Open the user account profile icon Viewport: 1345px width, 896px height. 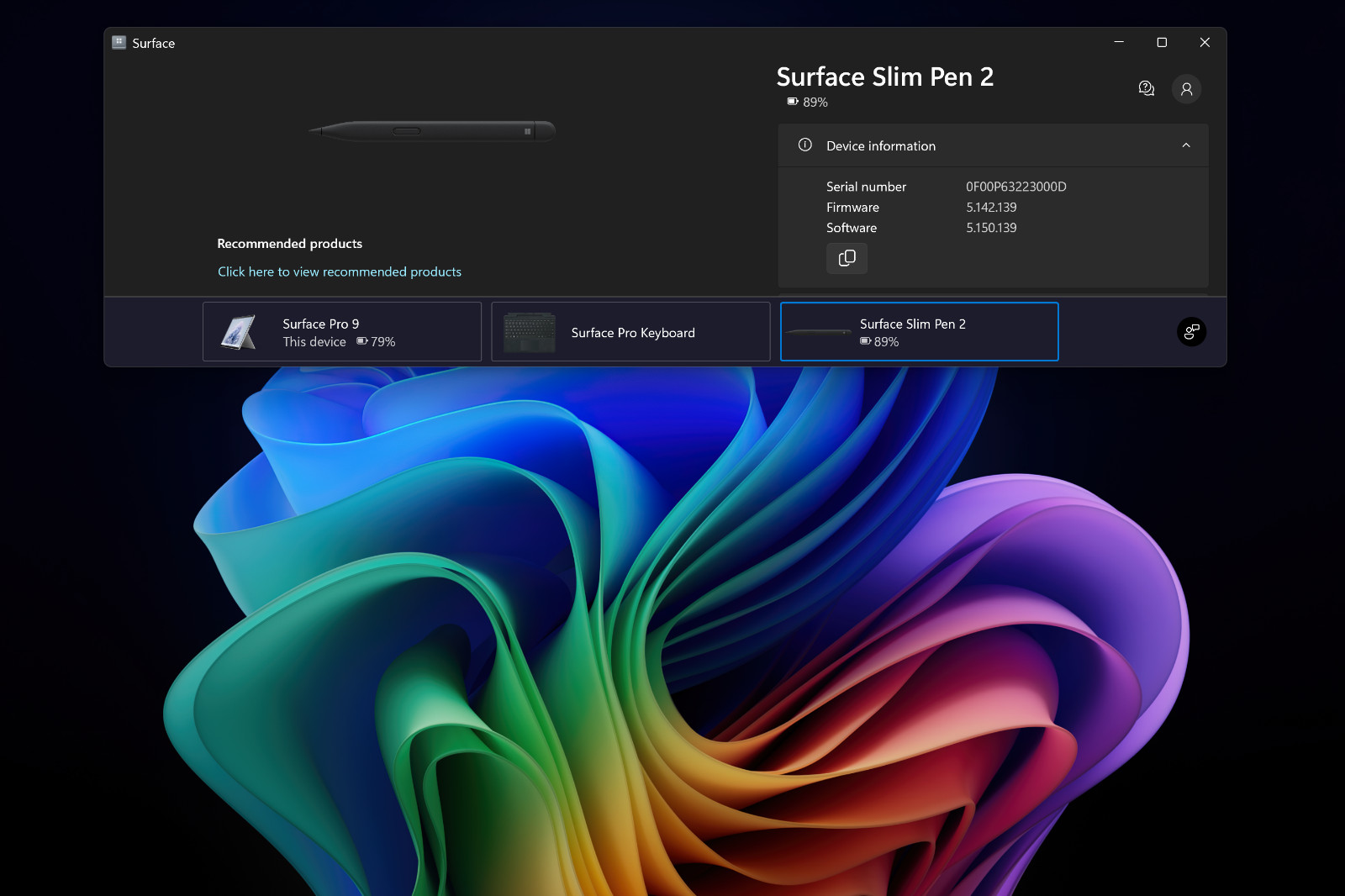click(1186, 88)
